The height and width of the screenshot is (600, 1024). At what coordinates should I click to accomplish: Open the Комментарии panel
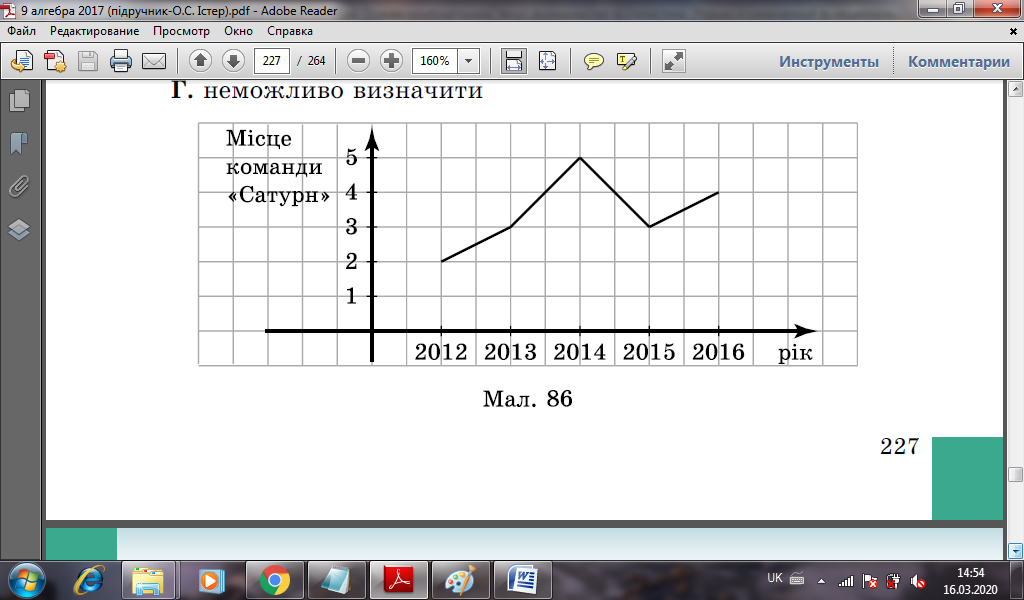point(958,61)
